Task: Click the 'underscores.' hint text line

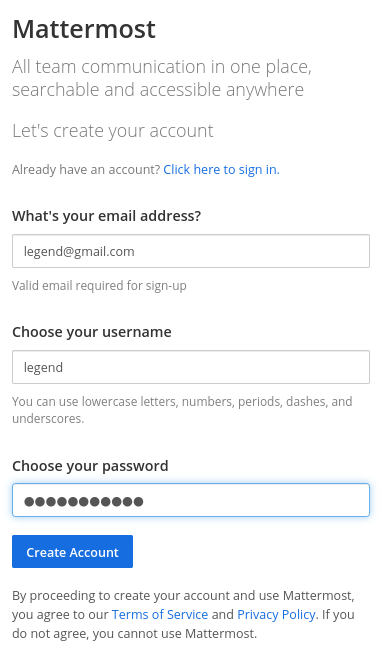Action: click(48, 419)
